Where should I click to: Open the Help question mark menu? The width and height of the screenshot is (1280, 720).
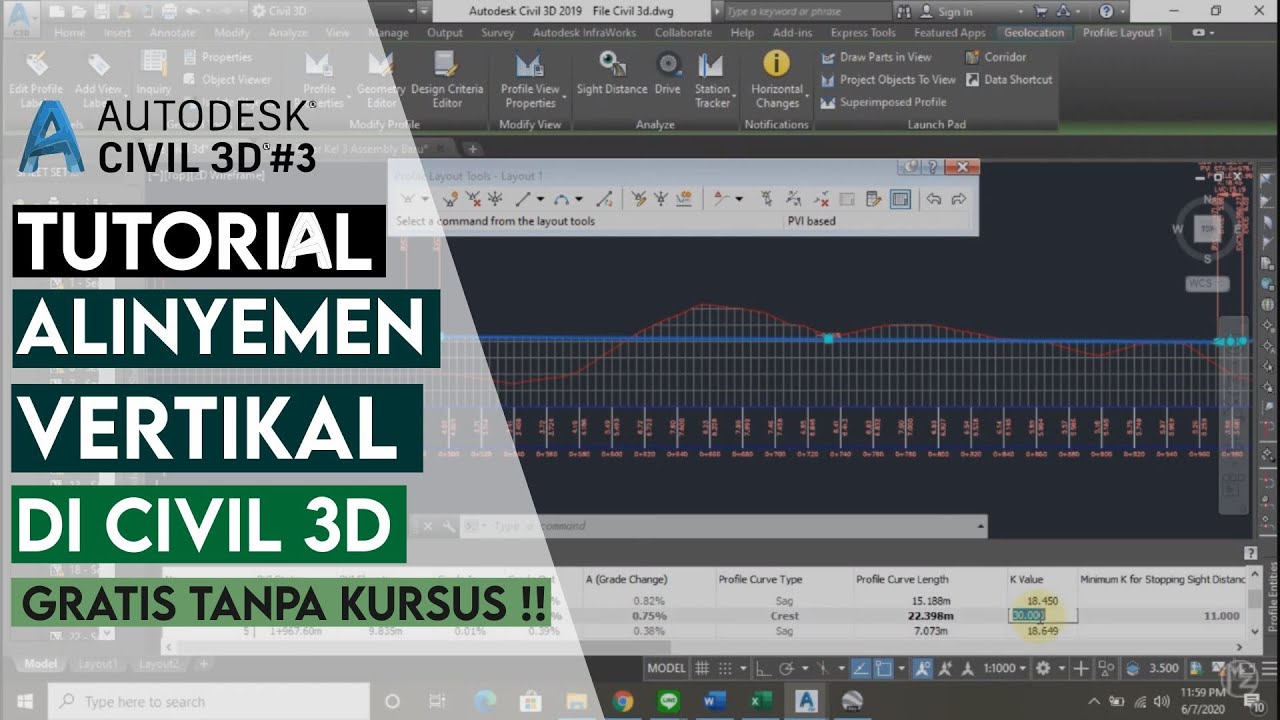click(1106, 11)
